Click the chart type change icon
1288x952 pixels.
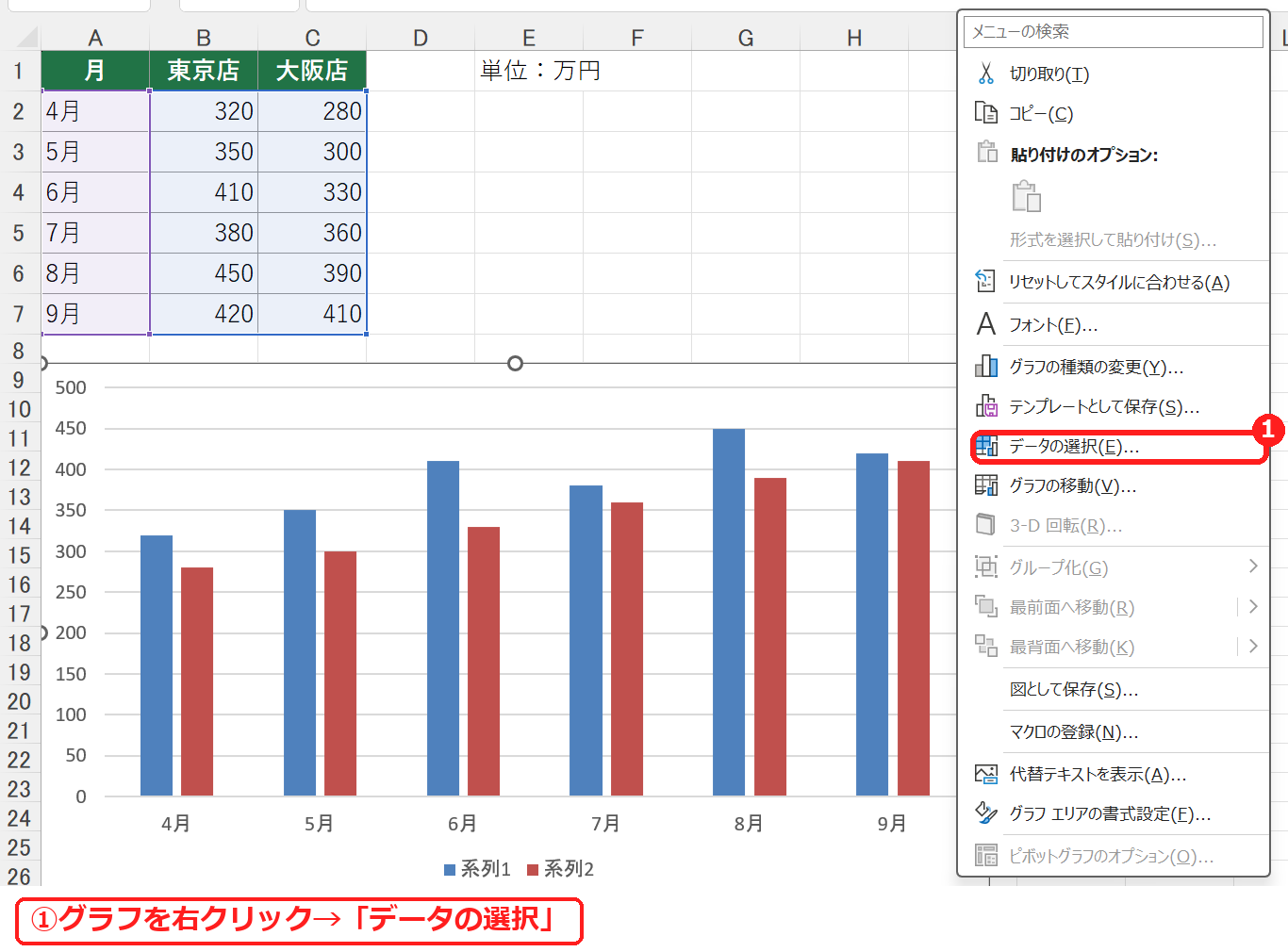[986, 366]
